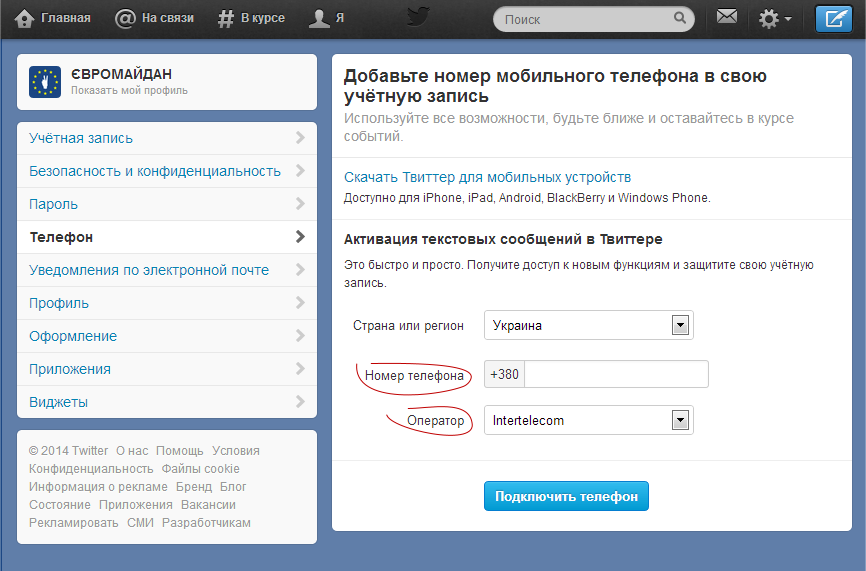
Task: Open Оператор dropdown showing Intertelecom
Action: (x=589, y=420)
